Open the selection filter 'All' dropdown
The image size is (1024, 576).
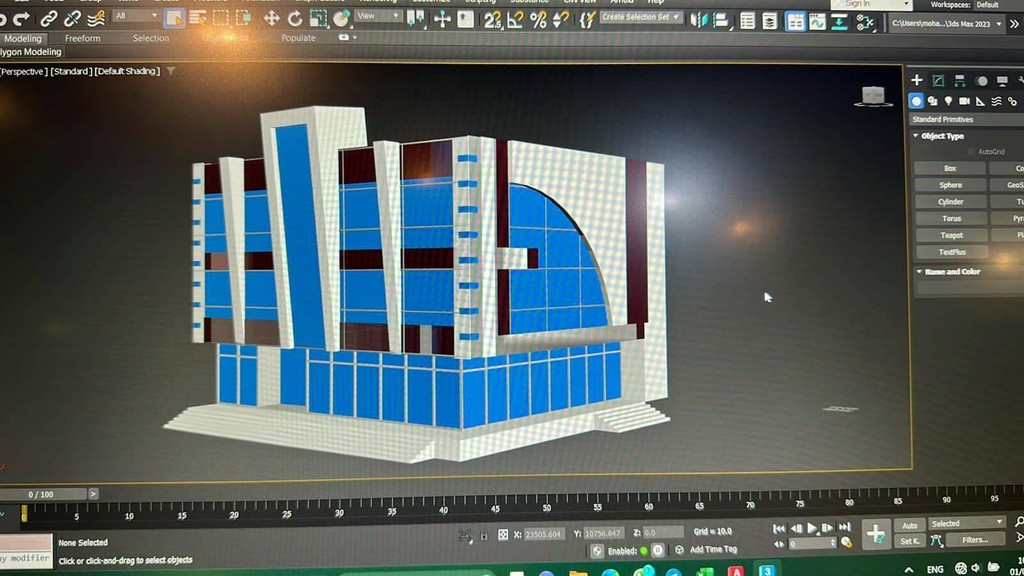tap(136, 16)
